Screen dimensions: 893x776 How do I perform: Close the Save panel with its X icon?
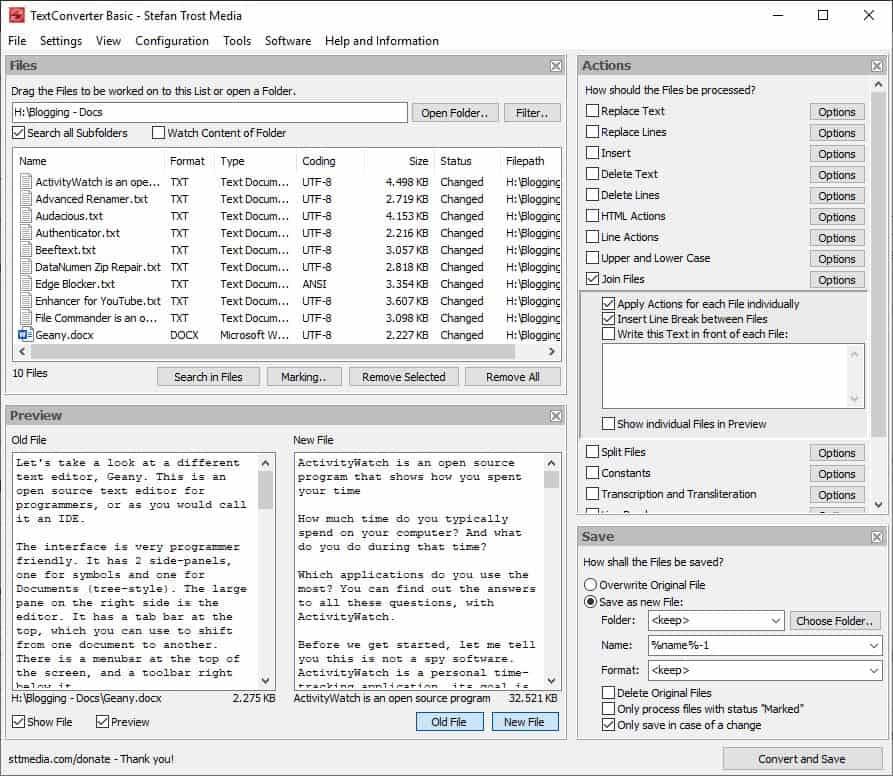878,536
